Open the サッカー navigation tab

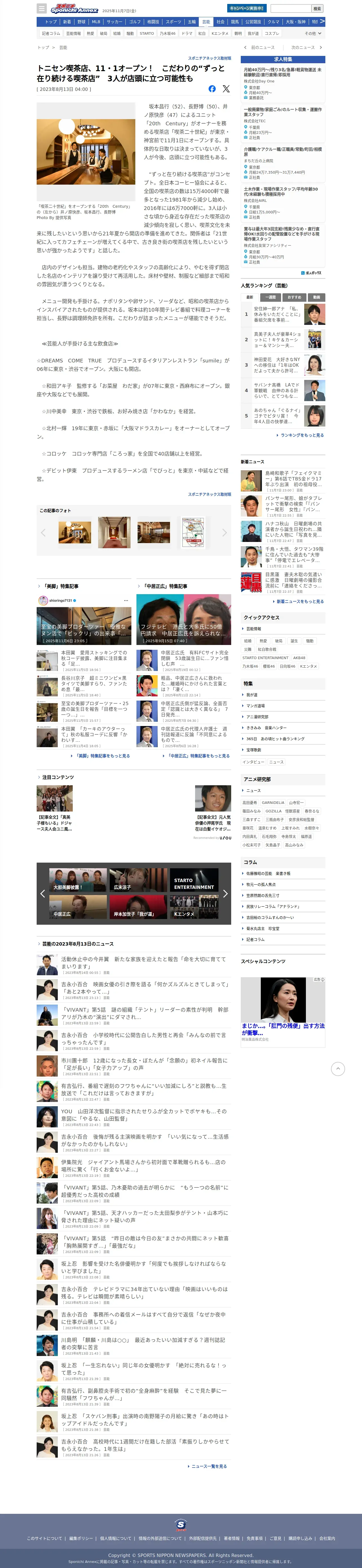coord(114,22)
